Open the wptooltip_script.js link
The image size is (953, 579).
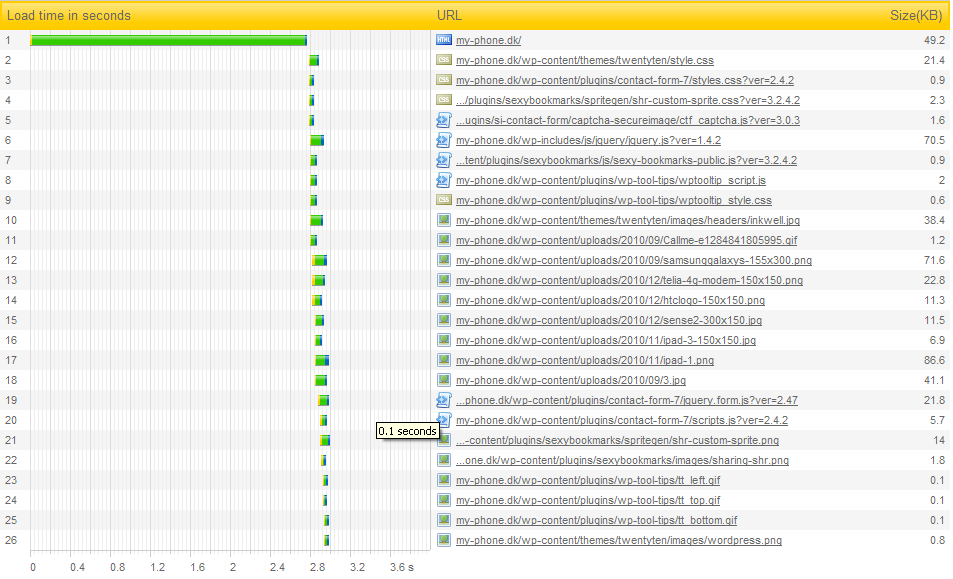pyautogui.click(x=611, y=181)
